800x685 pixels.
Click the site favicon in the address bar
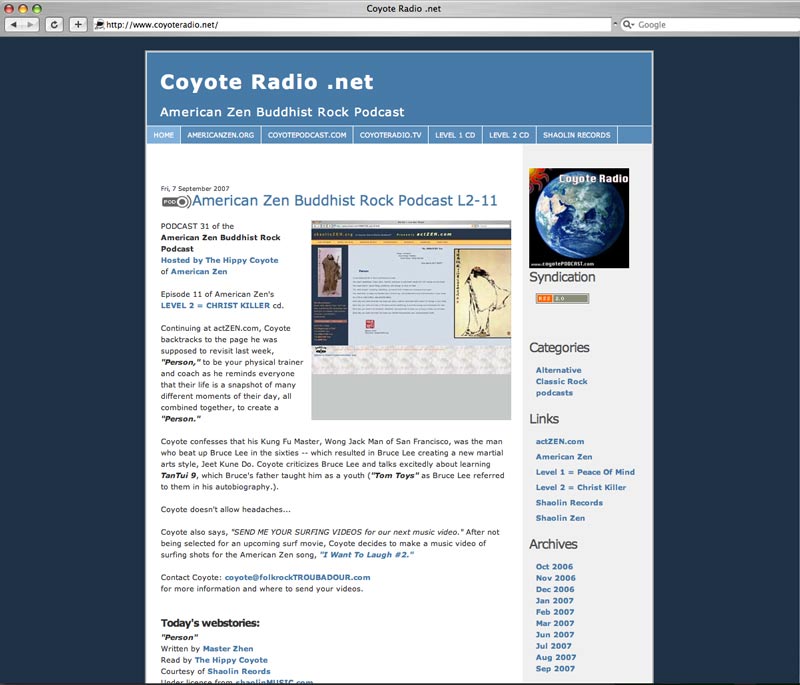click(99, 24)
